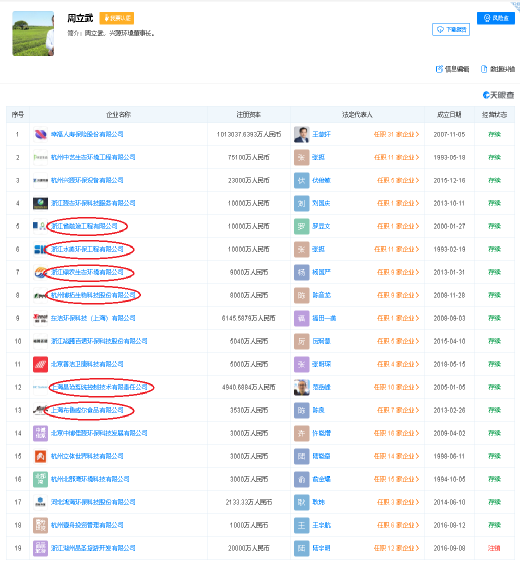Expand 任职 12 家企业 in row 19
Image resolution: width=520 pixels, height=562 pixels.
pos(396,548)
